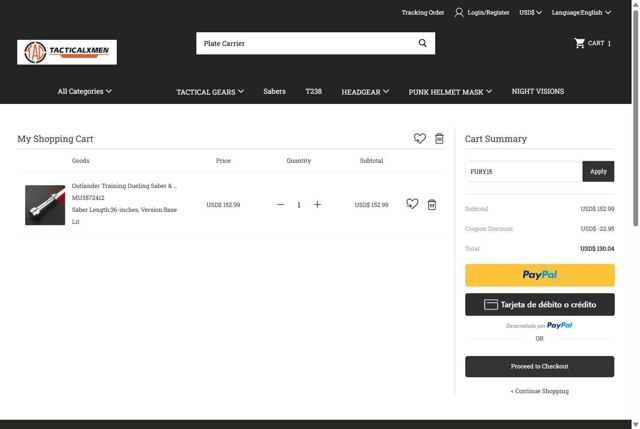Open the saber product thumbnail
Image resolution: width=640 pixels, height=429 pixels.
point(45,205)
